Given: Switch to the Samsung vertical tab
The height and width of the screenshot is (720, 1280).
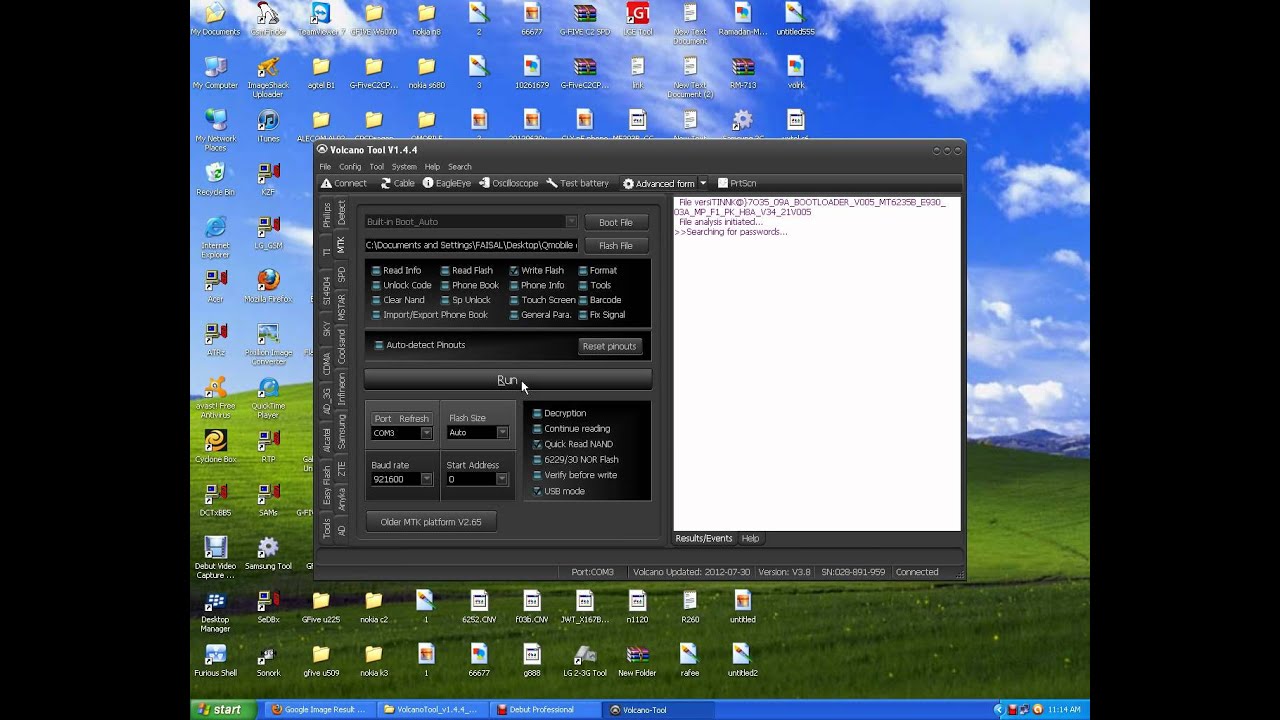Looking at the screenshot, I should coord(341,431).
